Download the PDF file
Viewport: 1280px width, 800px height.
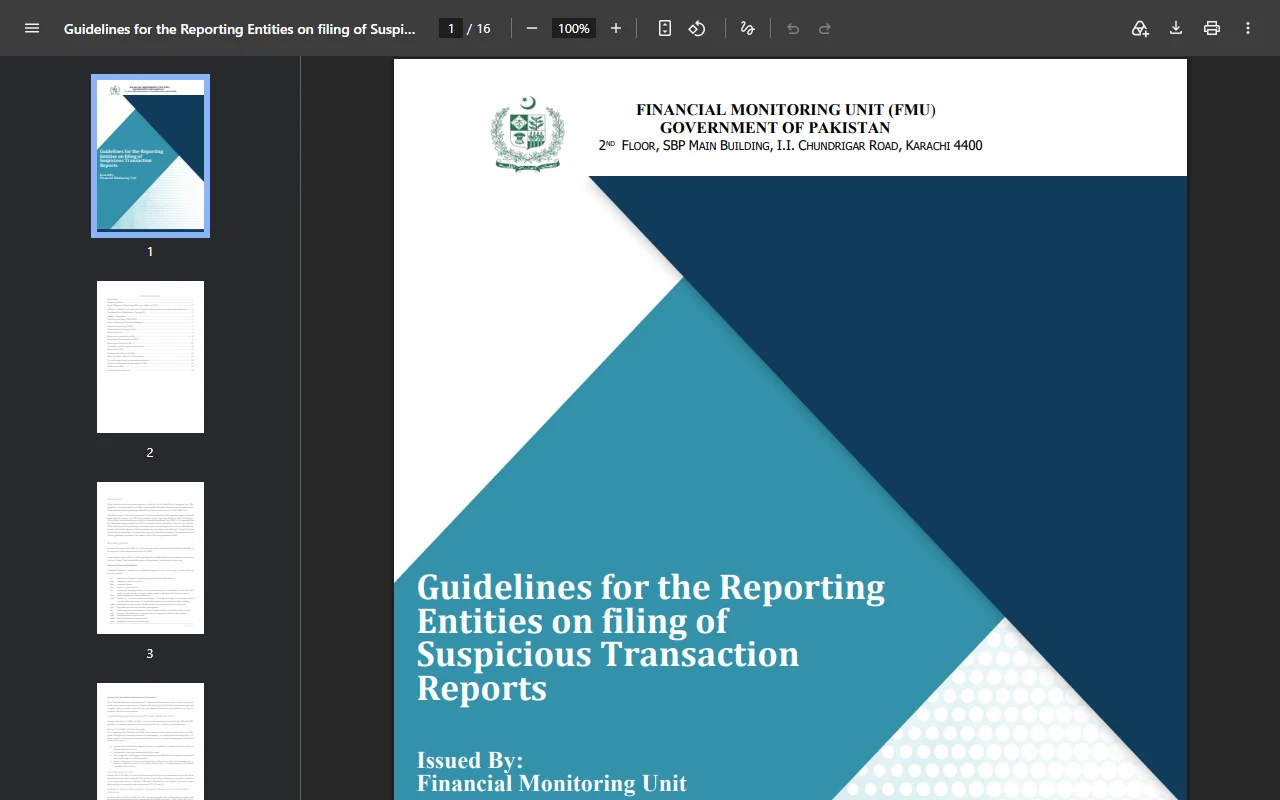[1176, 28]
